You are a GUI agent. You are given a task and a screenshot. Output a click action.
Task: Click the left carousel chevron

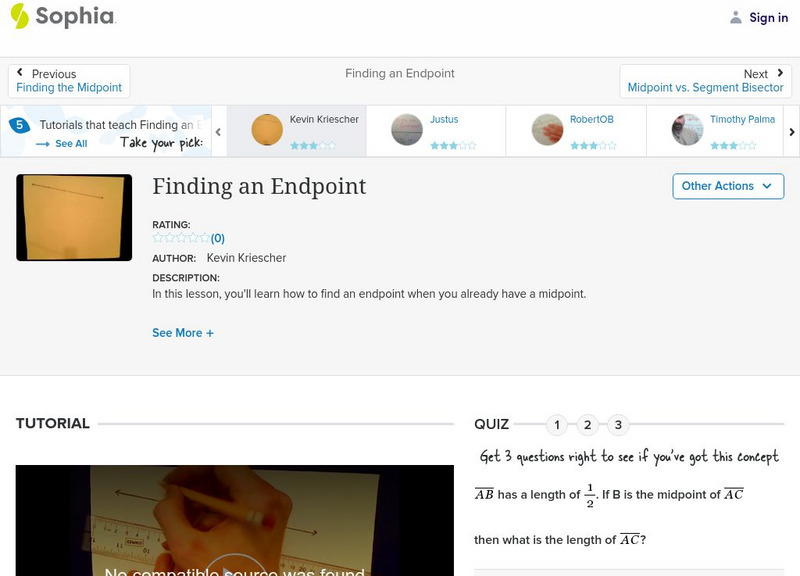point(216,130)
